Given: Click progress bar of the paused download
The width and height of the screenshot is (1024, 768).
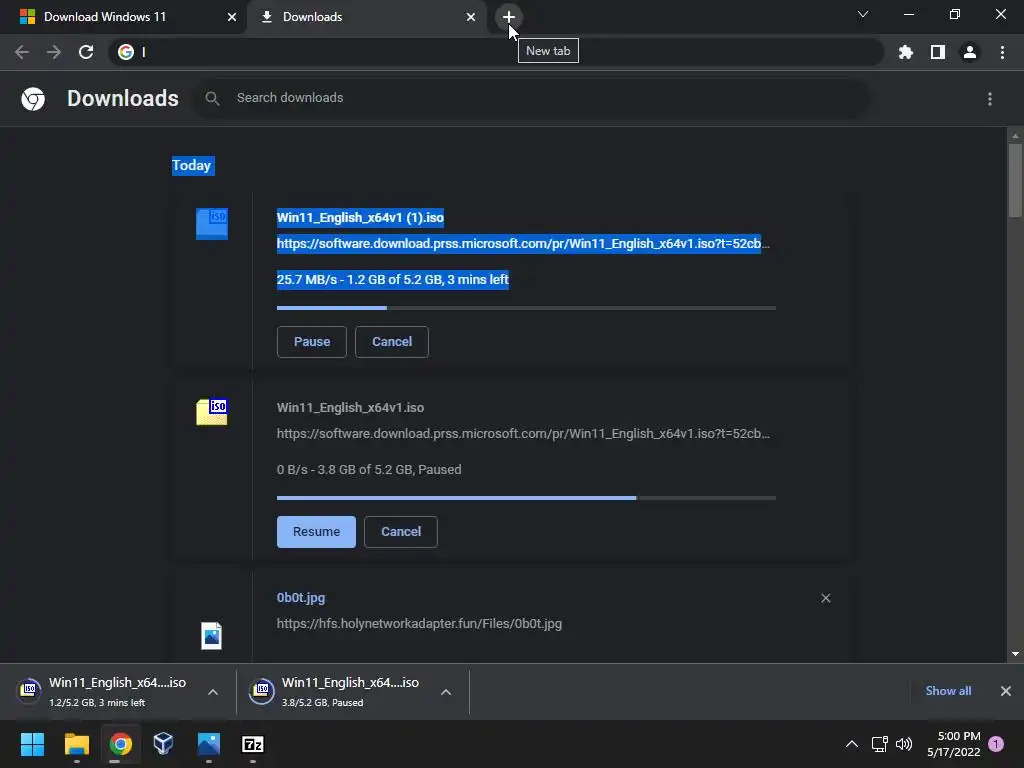Looking at the screenshot, I should coord(526,498).
